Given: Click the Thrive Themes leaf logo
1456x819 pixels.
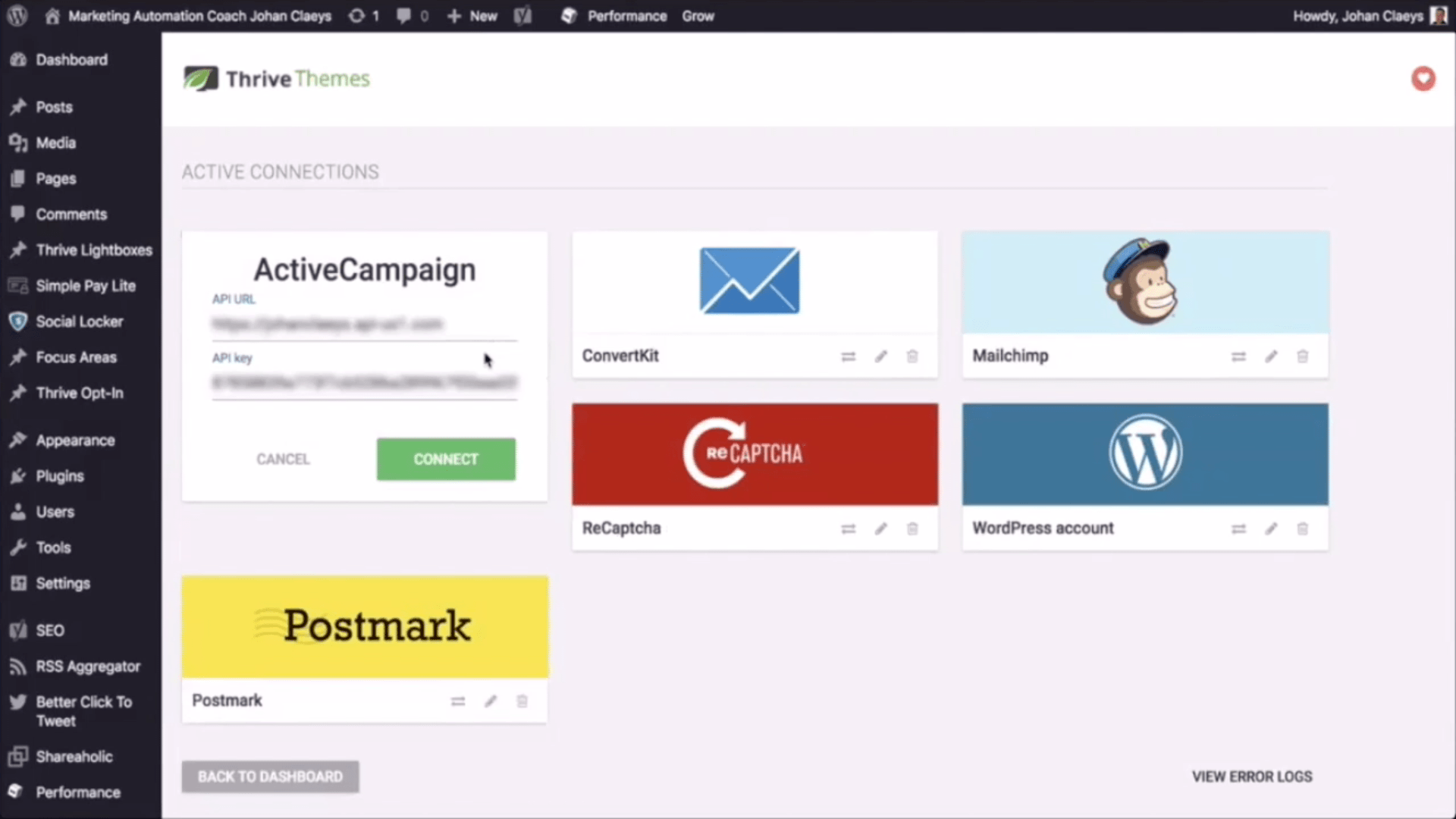Looking at the screenshot, I should click(x=201, y=79).
